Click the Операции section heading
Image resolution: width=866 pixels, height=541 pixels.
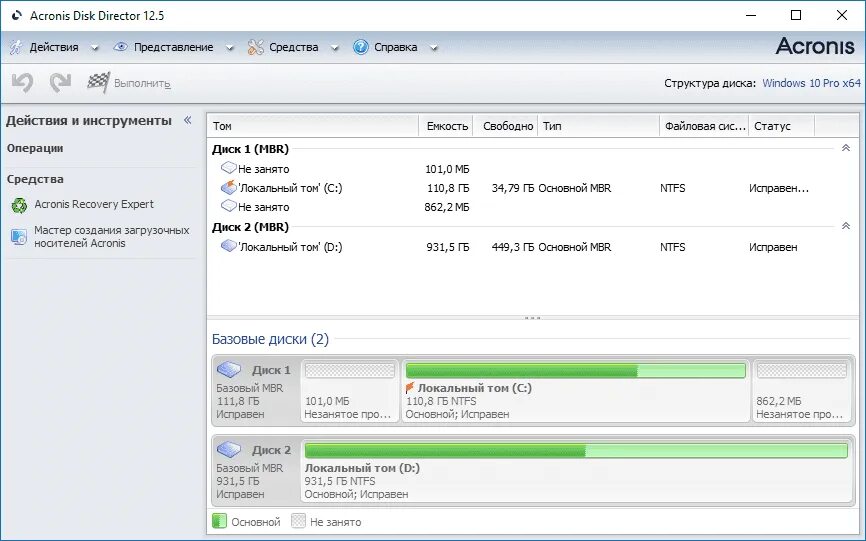(x=35, y=148)
